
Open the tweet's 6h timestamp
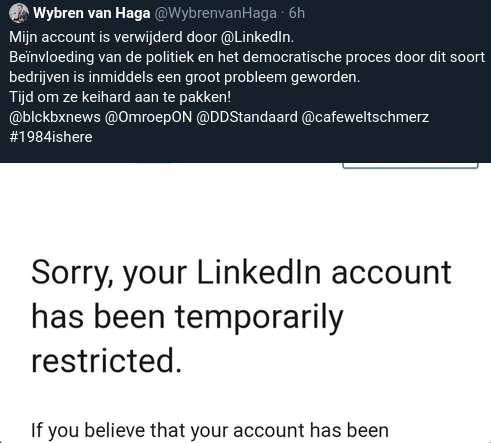pyautogui.click(x=297, y=13)
